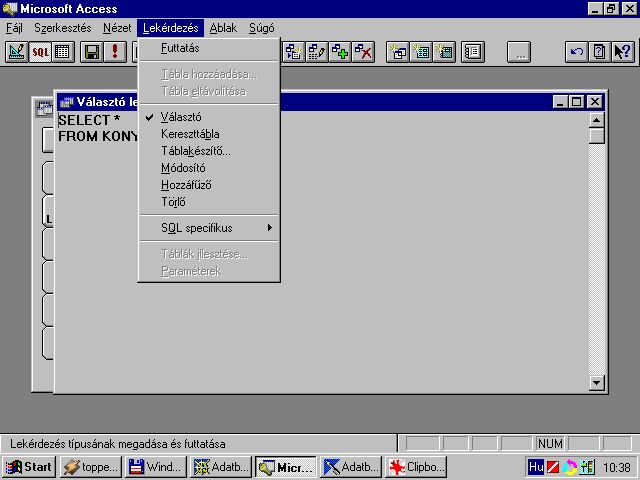The height and width of the screenshot is (480, 640).
Task: Click the SELECT * line in SQL text
Action: (89, 120)
